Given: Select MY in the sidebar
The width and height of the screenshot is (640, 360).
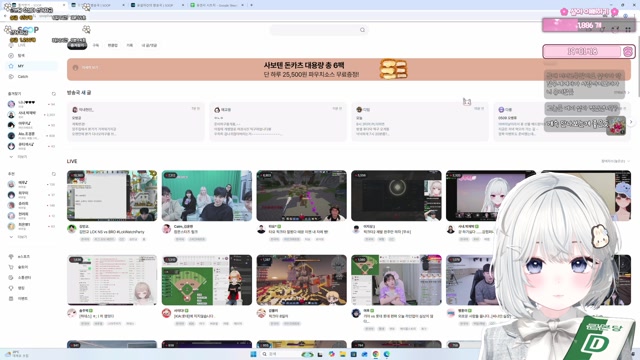Looking at the screenshot, I should pos(32,66).
